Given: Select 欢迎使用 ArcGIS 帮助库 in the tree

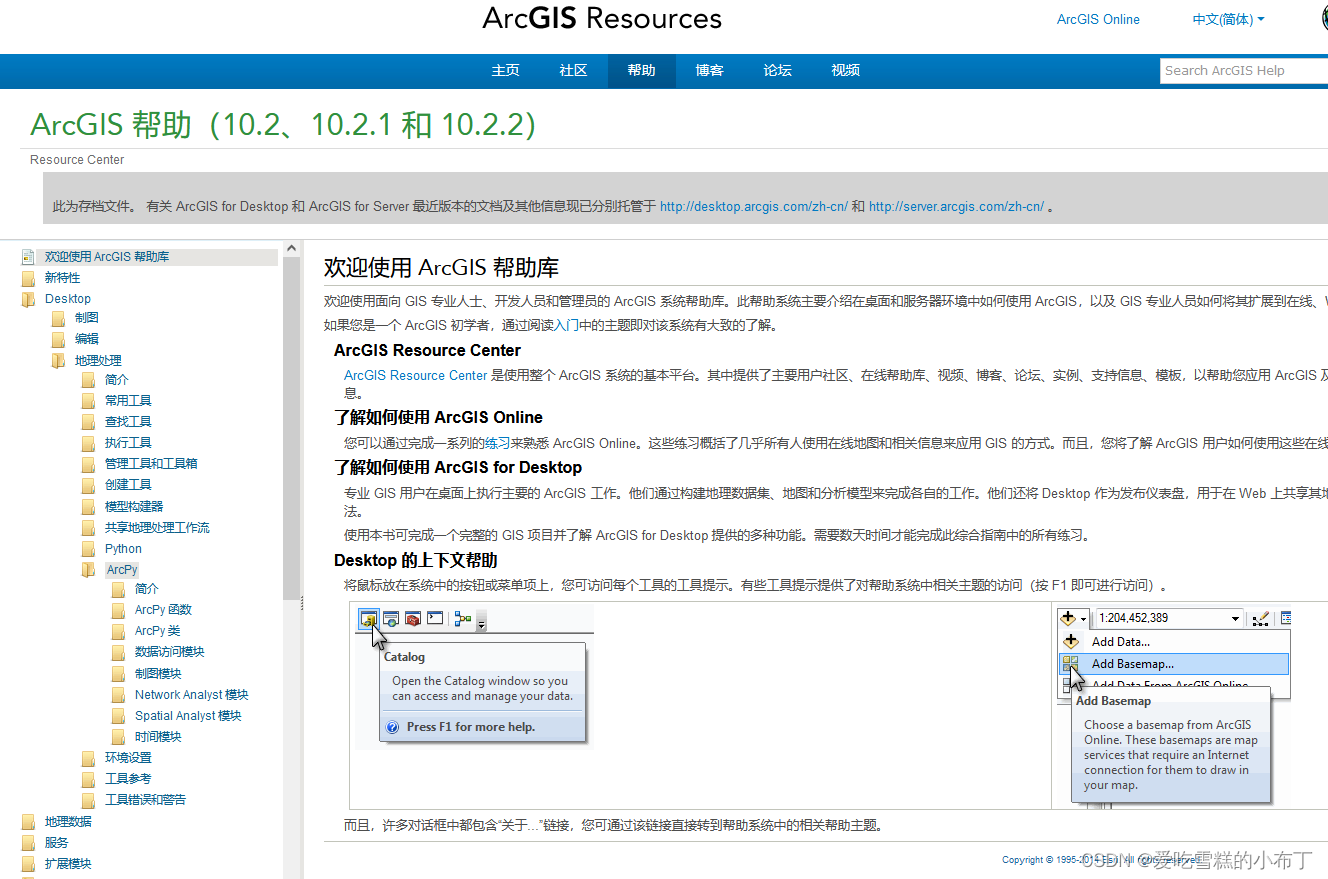Looking at the screenshot, I should tap(107, 257).
